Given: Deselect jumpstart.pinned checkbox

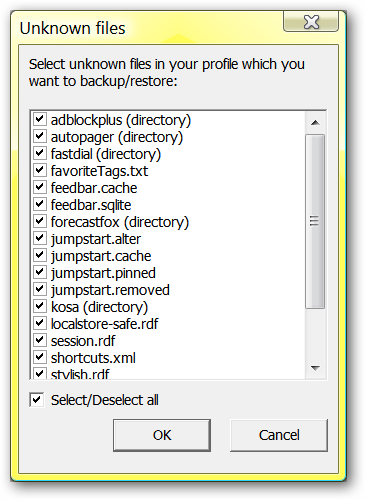Looking at the screenshot, I should pos(40,272).
